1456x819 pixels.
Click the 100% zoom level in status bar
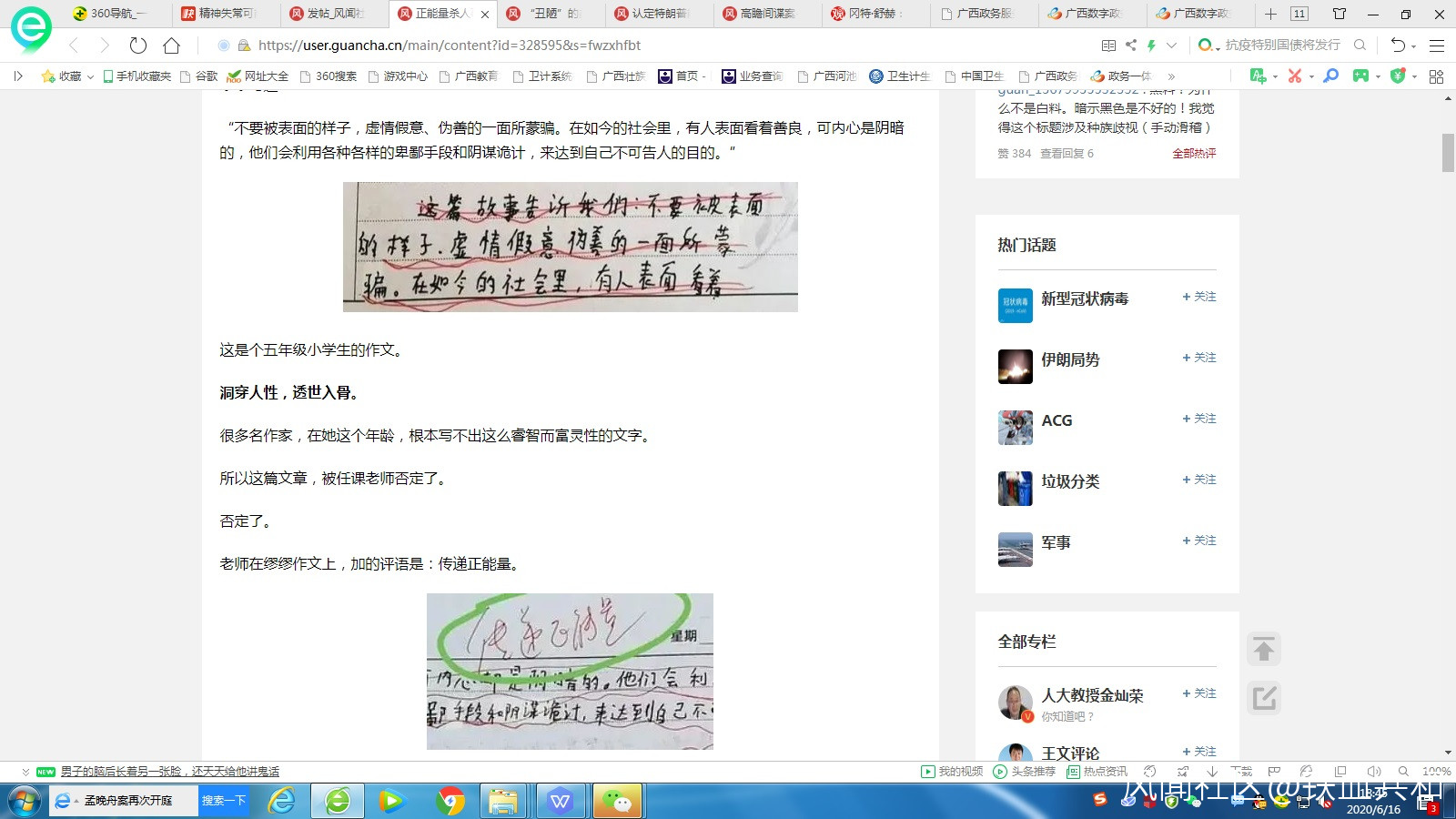pos(1436,772)
